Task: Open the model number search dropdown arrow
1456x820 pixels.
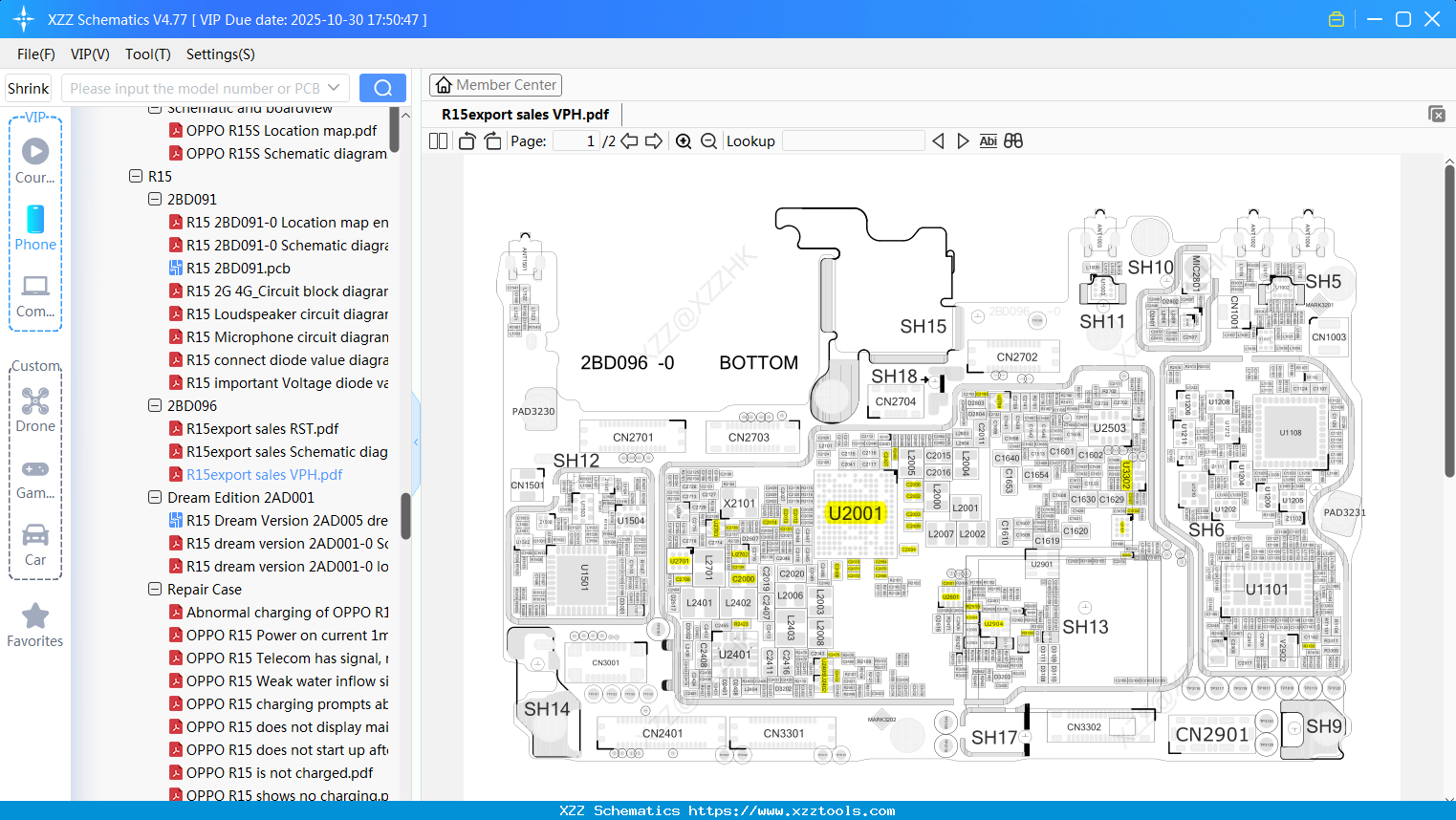Action: (334, 88)
